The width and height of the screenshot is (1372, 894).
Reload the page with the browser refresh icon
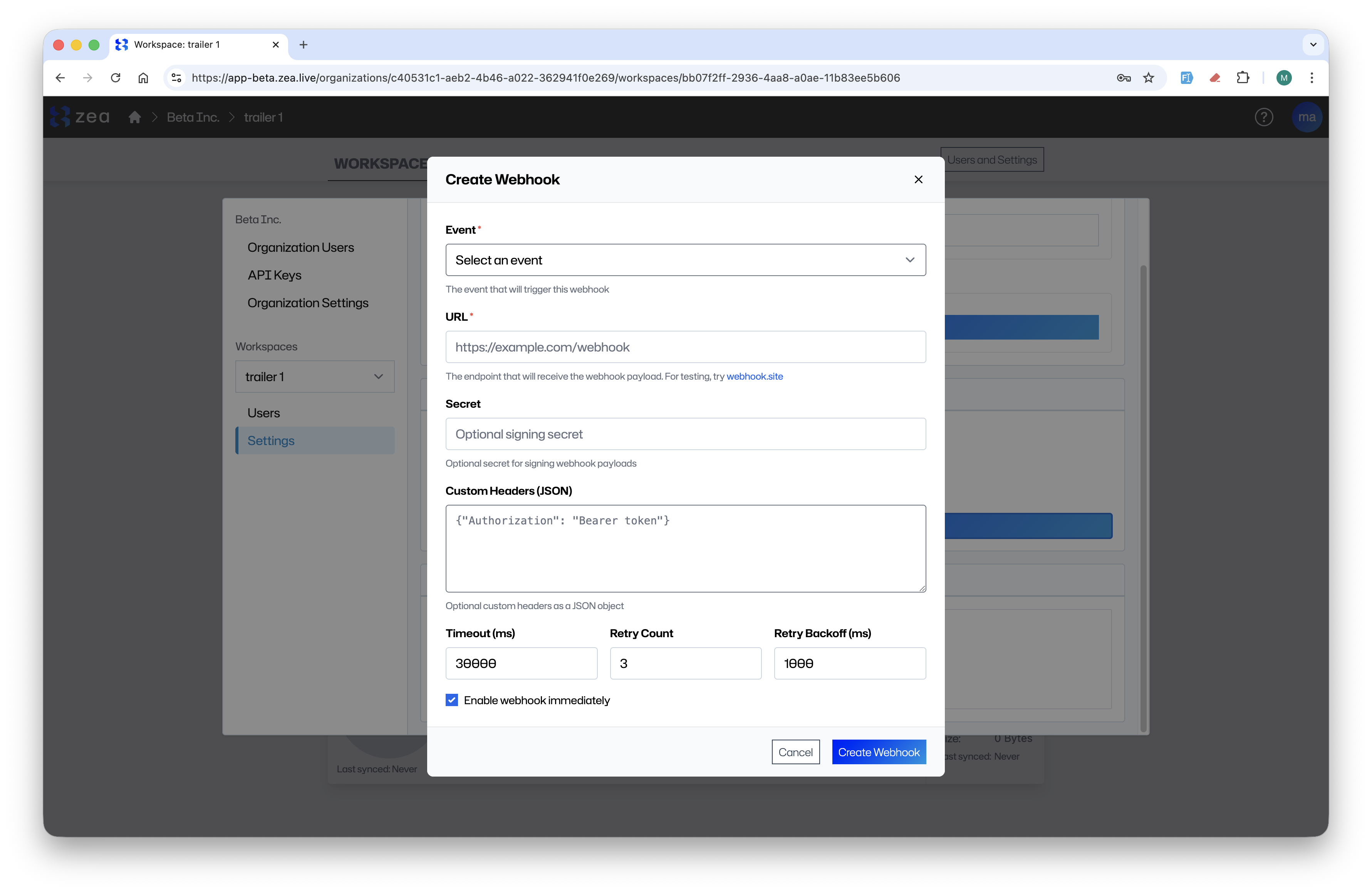coord(115,78)
